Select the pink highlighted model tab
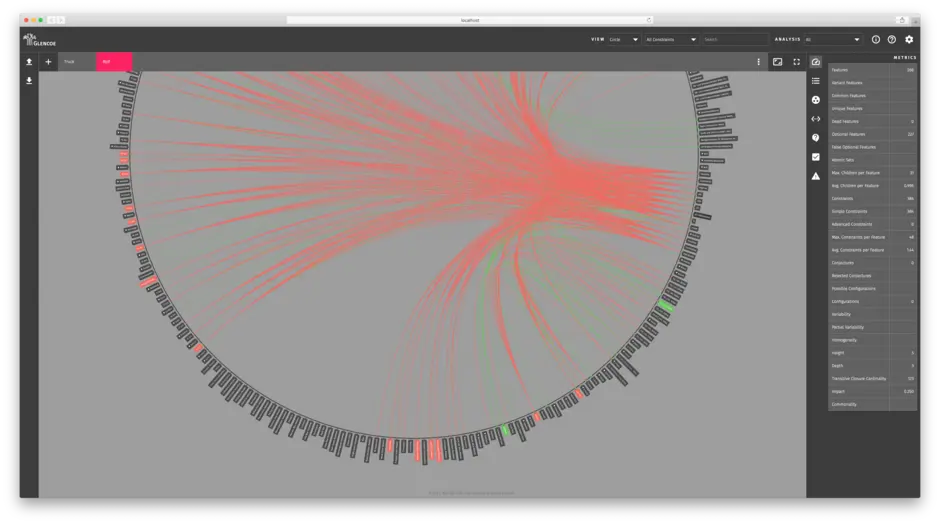The width and height of the screenshot is (940, 524). pos(113,62)
